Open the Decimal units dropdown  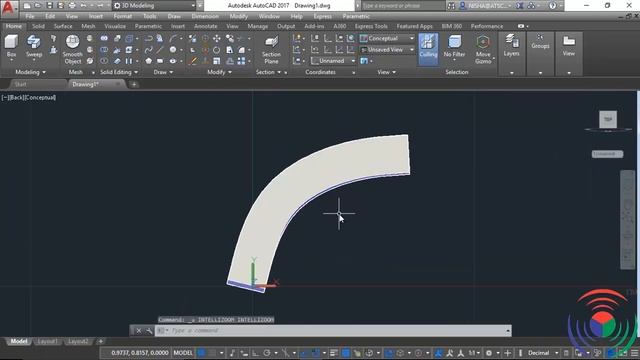pos(543,353)
